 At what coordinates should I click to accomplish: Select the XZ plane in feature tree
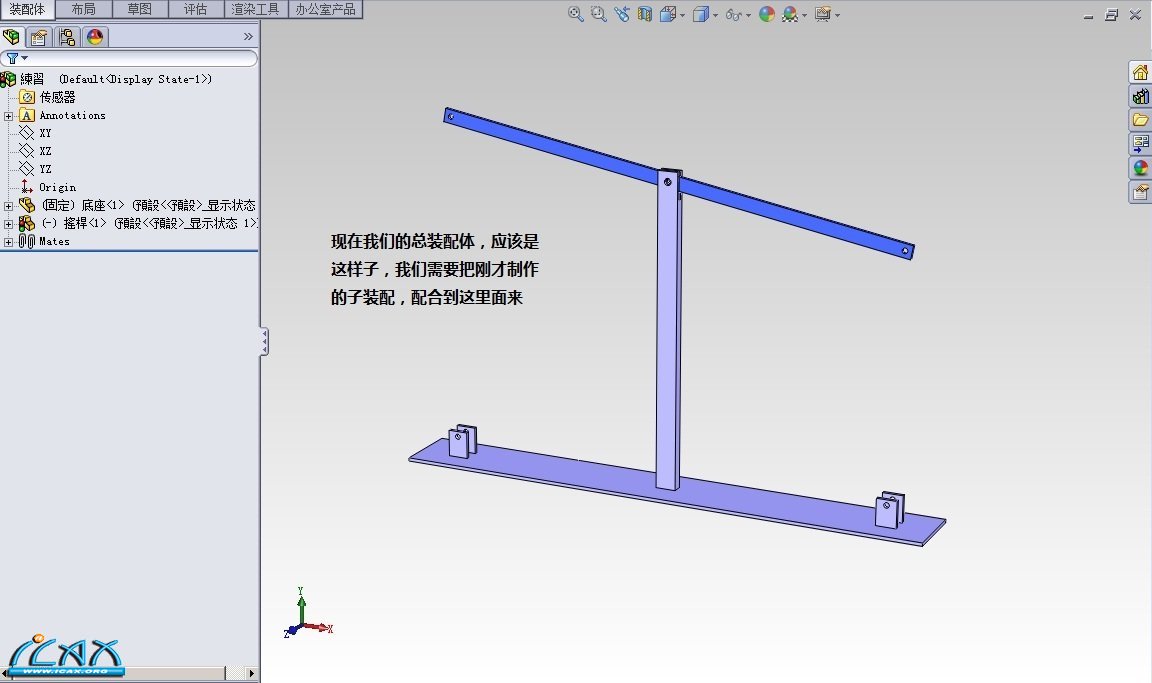pyautogui.click(x=45, y=151)
